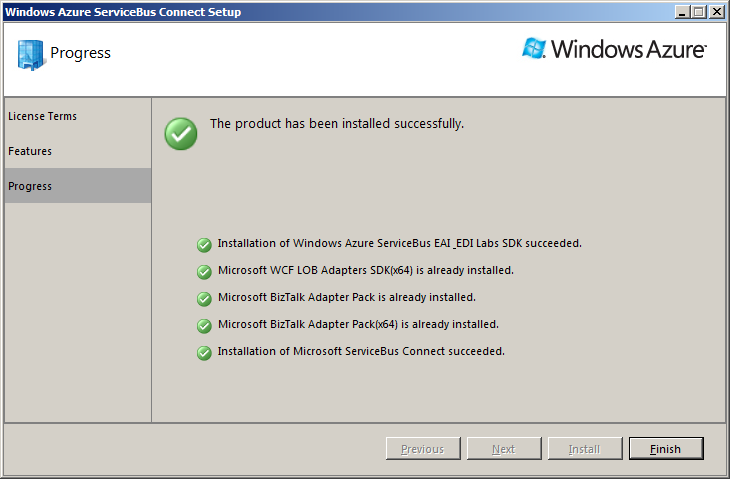730x479 pixels.
Task: Click 'The product has been installed successfully.' text
Action: 337,124
